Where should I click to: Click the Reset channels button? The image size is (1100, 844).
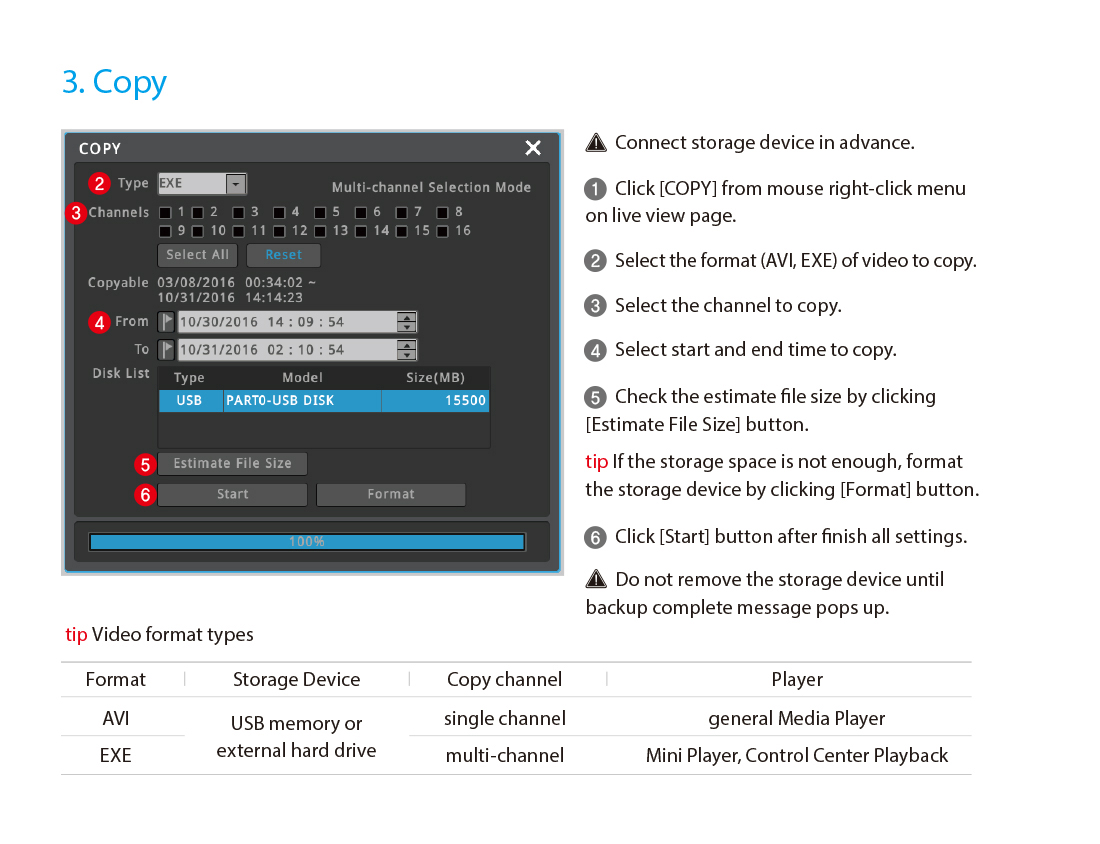(283, 255)
